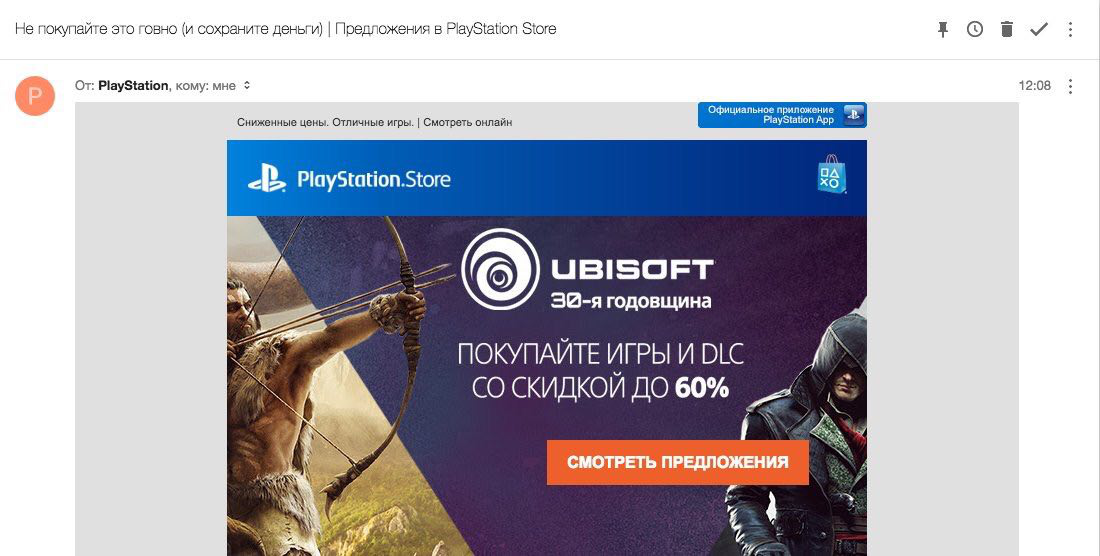Click the 12:08 message timestamp
This screenshot has height=556, width=1100.
point(1035,86)
